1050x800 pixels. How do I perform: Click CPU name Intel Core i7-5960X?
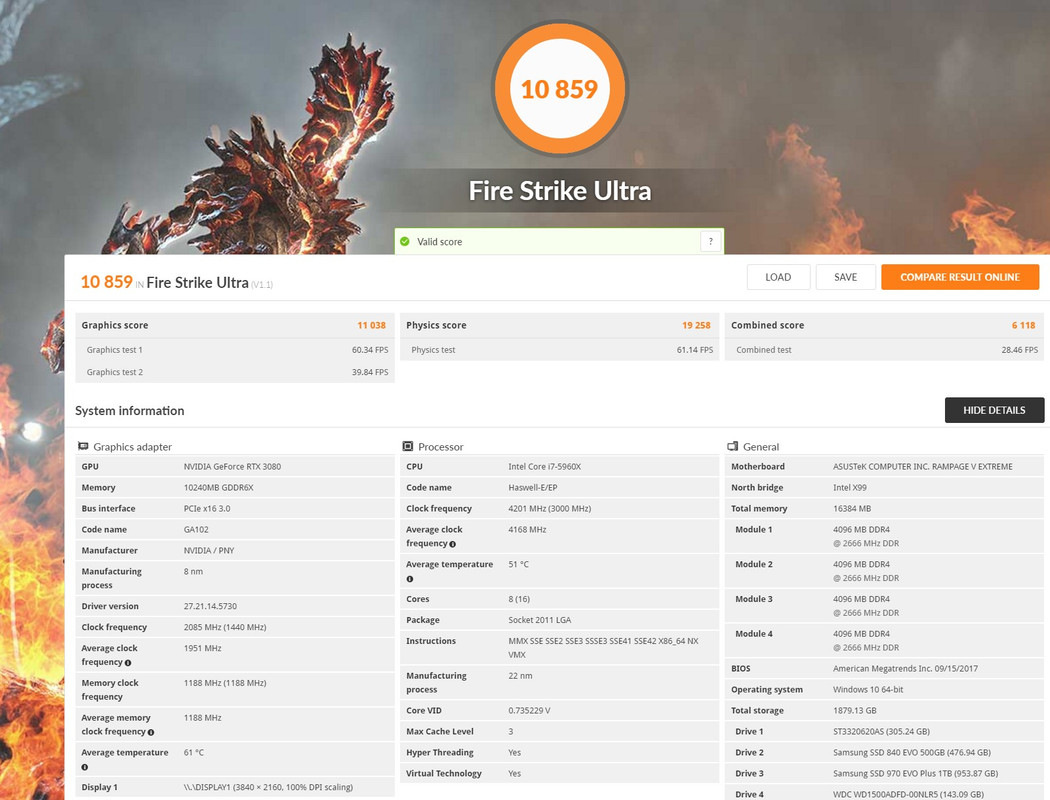(544, 467)
